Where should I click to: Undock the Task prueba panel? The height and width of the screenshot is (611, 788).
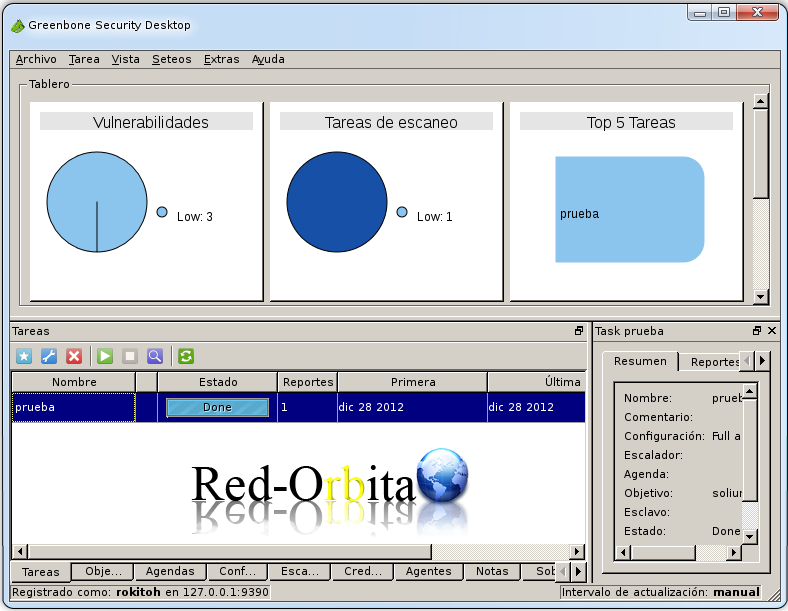click(757, 331)
